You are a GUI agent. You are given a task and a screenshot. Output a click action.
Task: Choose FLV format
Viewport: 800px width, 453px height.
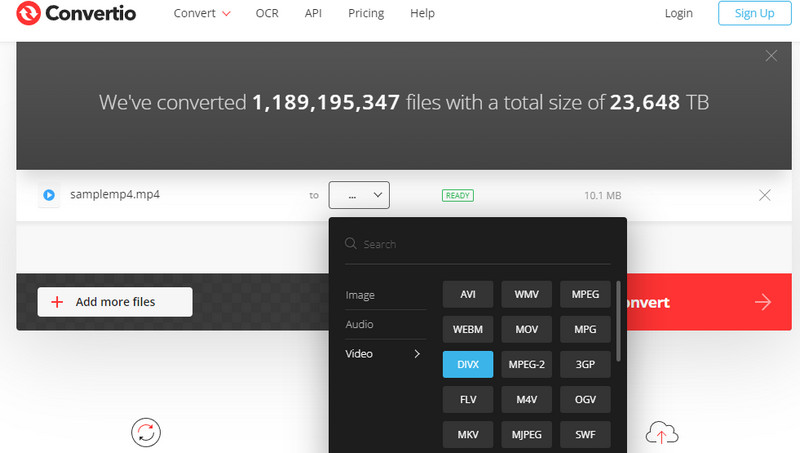[x=468, y=399]
